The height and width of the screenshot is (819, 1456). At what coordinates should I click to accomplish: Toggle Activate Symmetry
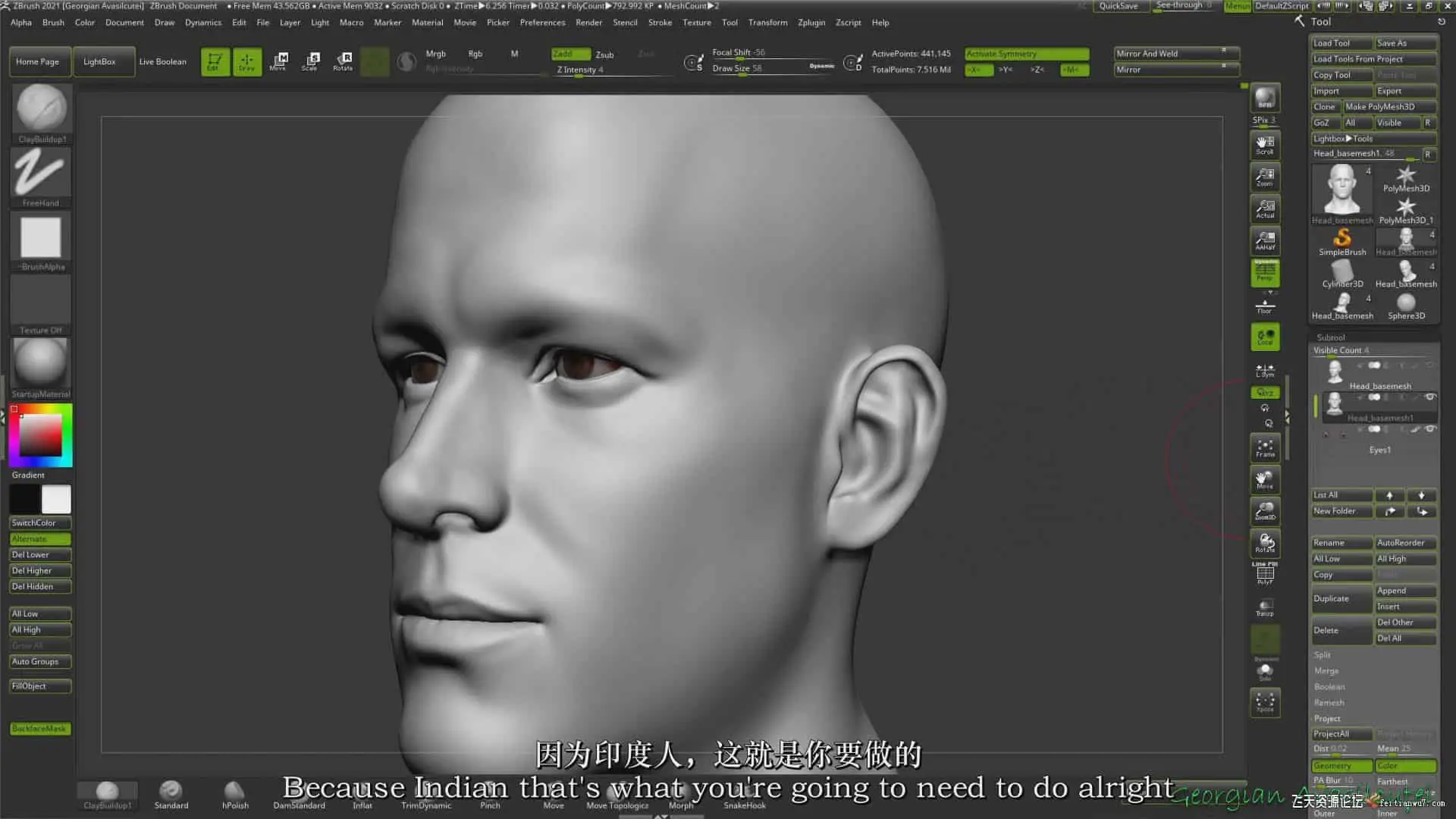1026,54
